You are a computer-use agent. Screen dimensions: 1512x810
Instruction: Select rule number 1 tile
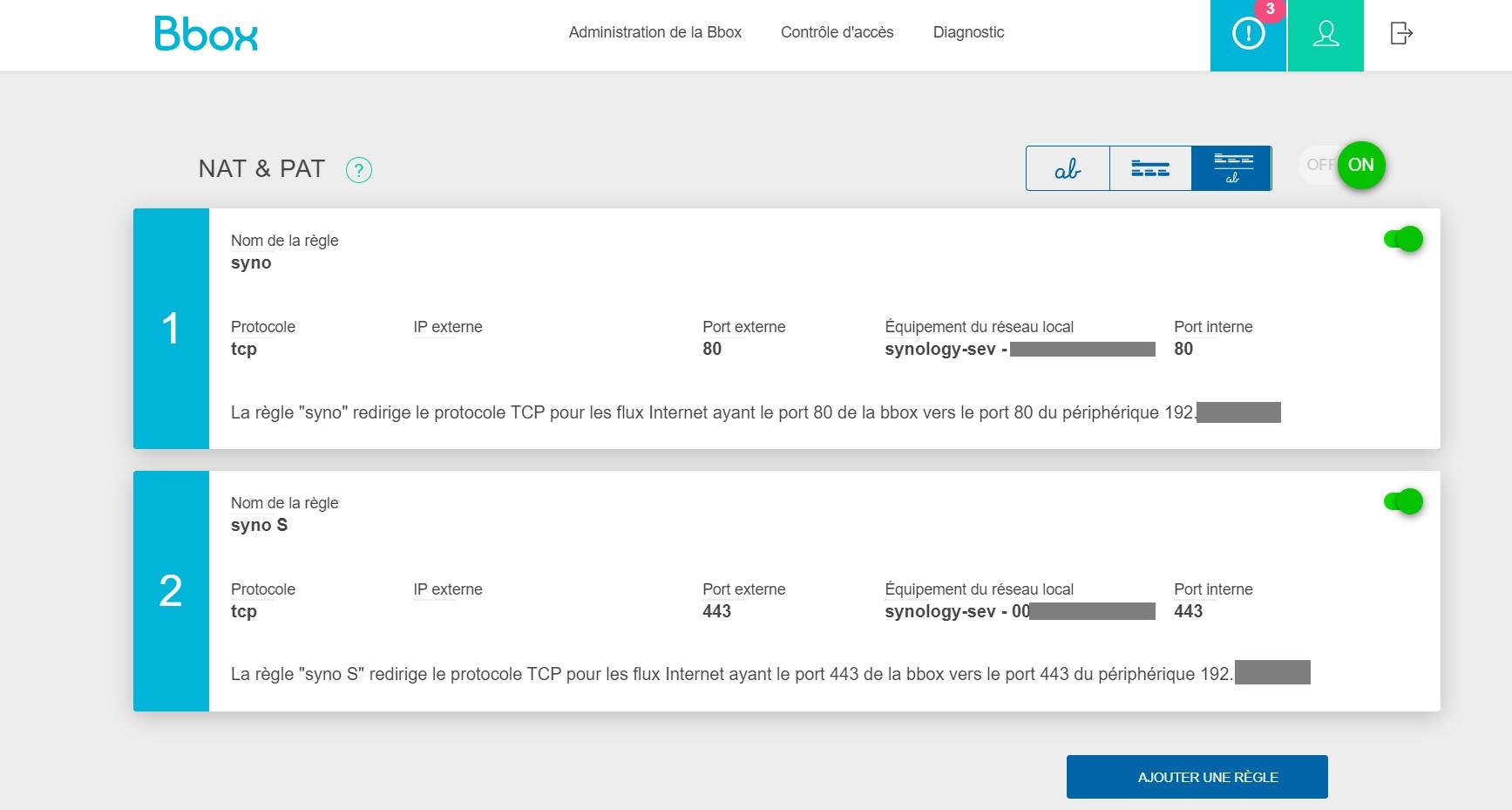click(171, 329)
